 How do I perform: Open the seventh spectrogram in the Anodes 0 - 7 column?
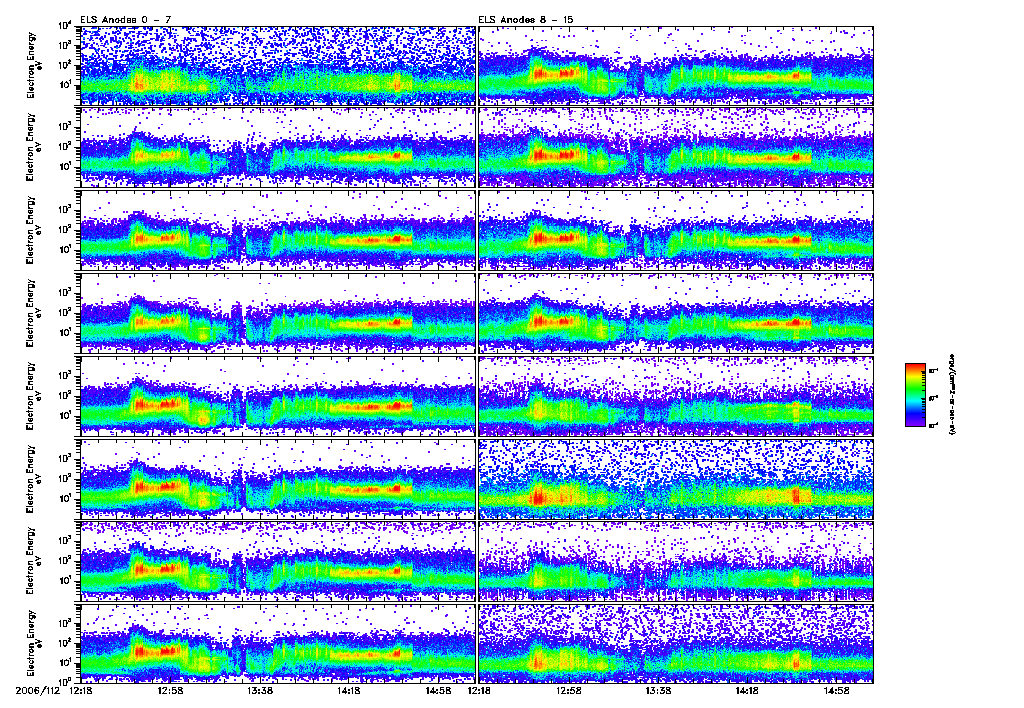click(277, 562)
